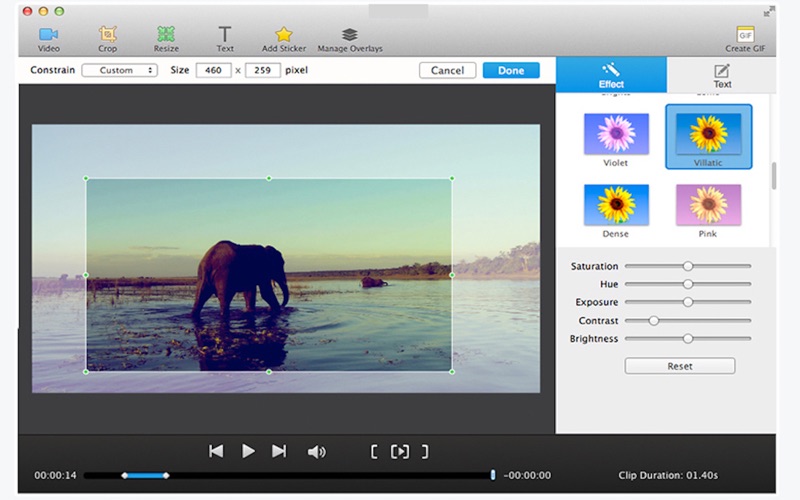This screenshot has width=800, height=500.
Task: Open the Constrain dropdown set to Custom
Action: [x=119, y=71]
